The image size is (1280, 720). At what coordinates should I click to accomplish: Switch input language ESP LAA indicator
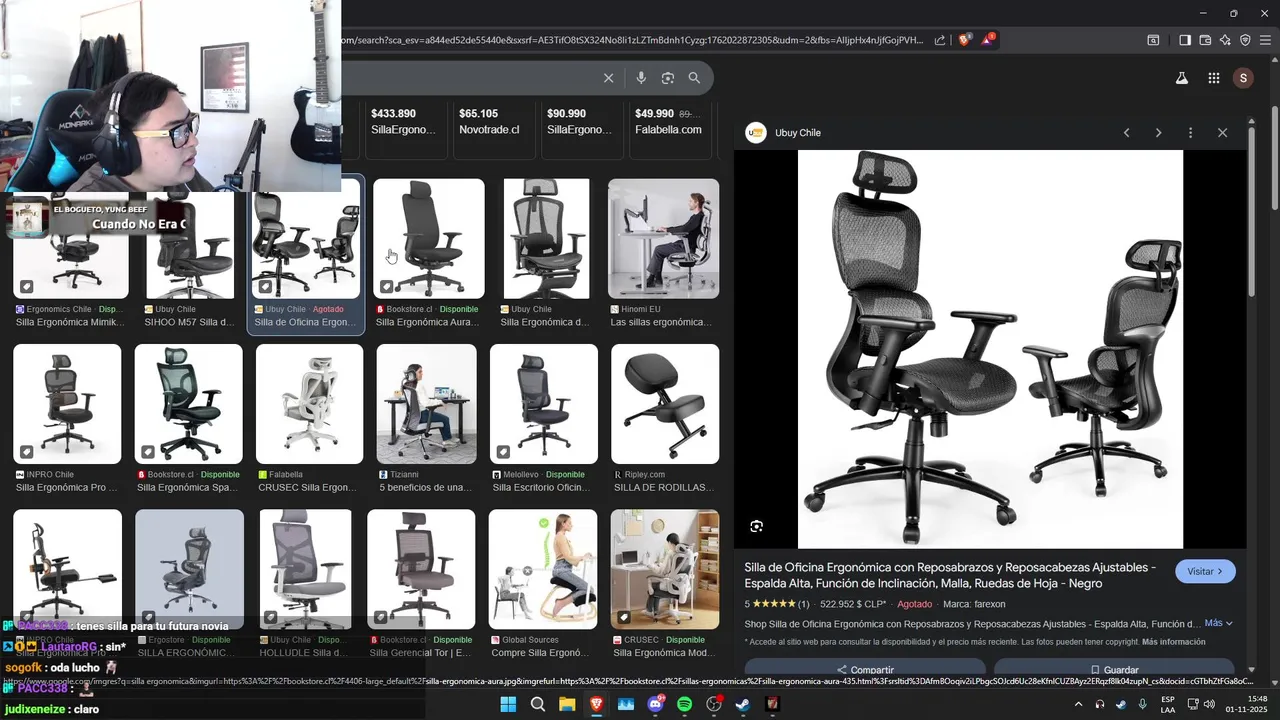pyautogui.click(x=1168, y=704)
